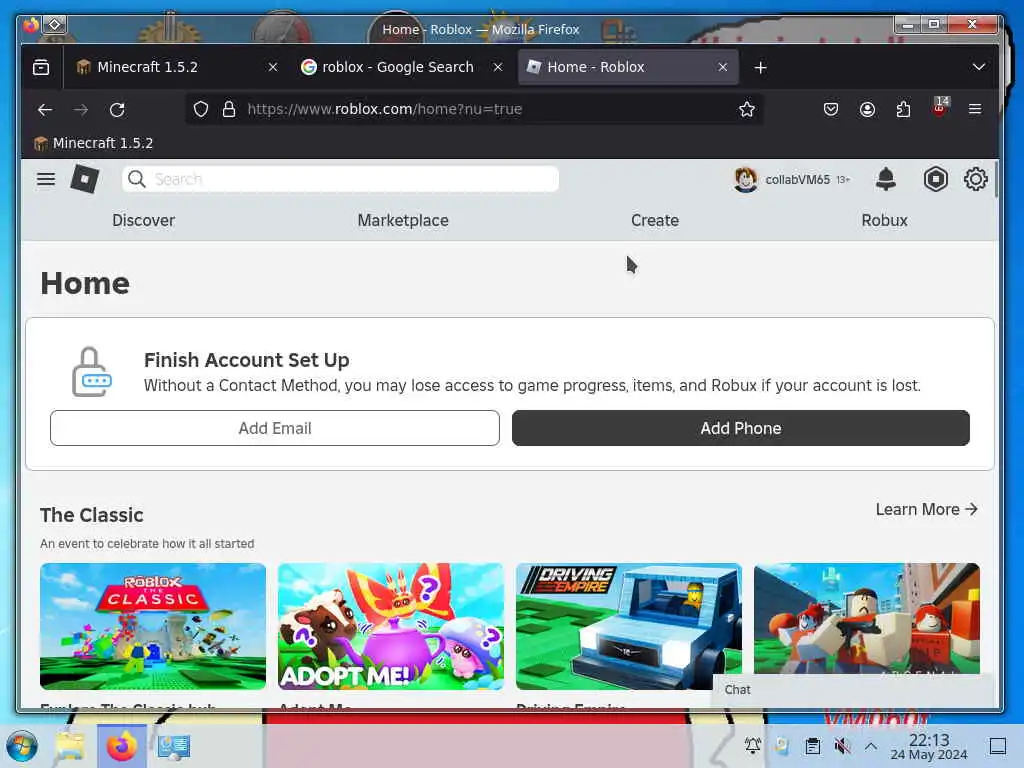
Task: Click the tracking protection shield icon
Action: [x=201, y=109]
